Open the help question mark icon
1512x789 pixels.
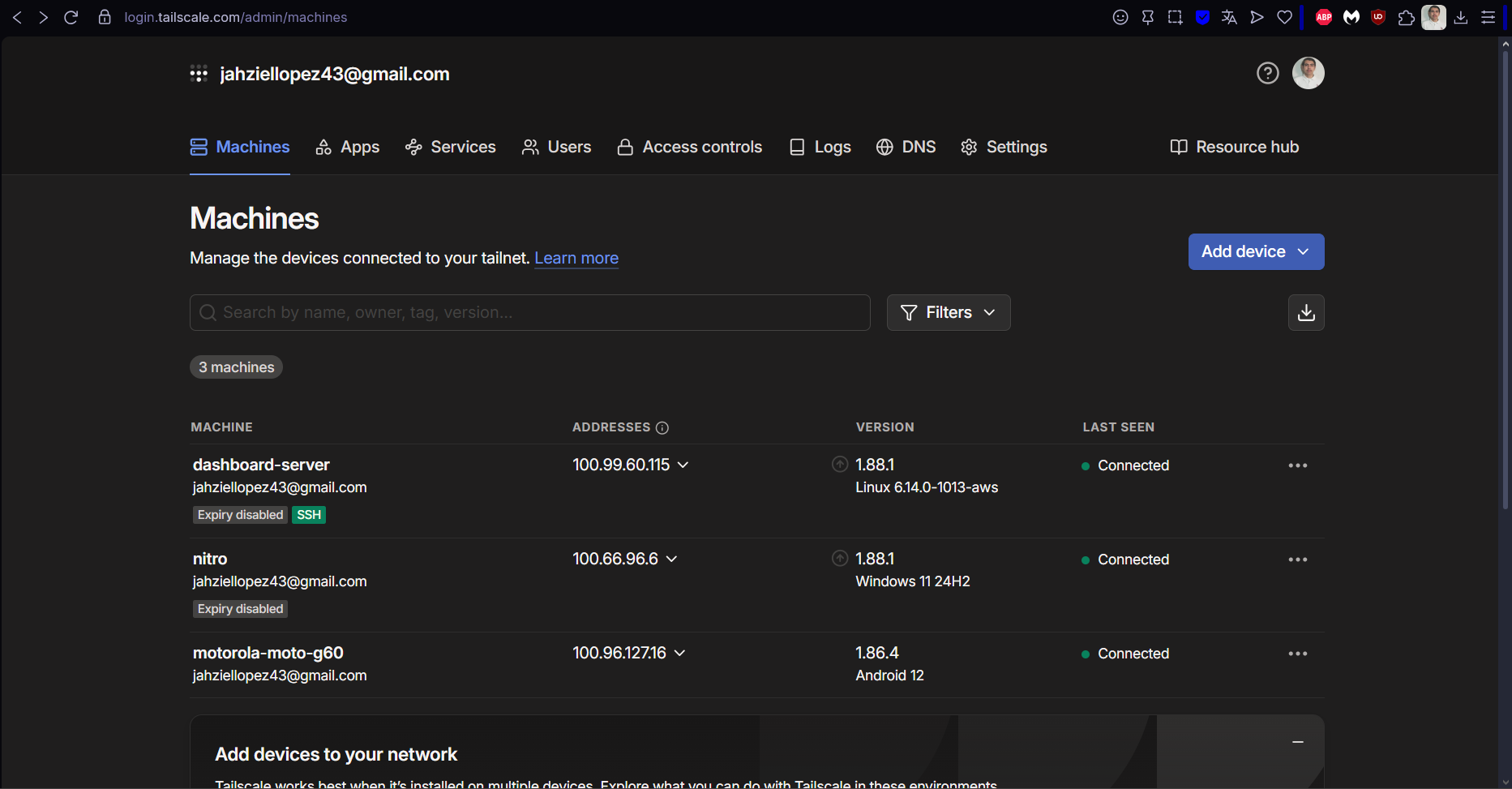(x=1268, y=73)
